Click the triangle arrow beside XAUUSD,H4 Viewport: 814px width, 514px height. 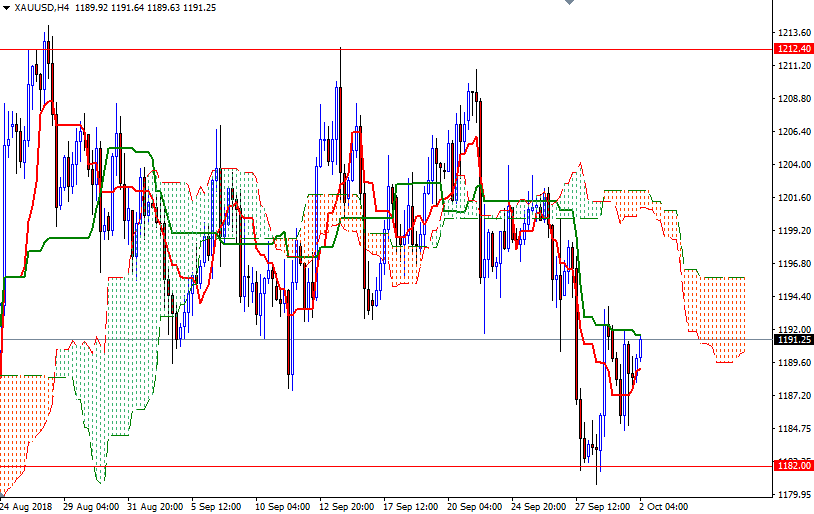(7, 7)
